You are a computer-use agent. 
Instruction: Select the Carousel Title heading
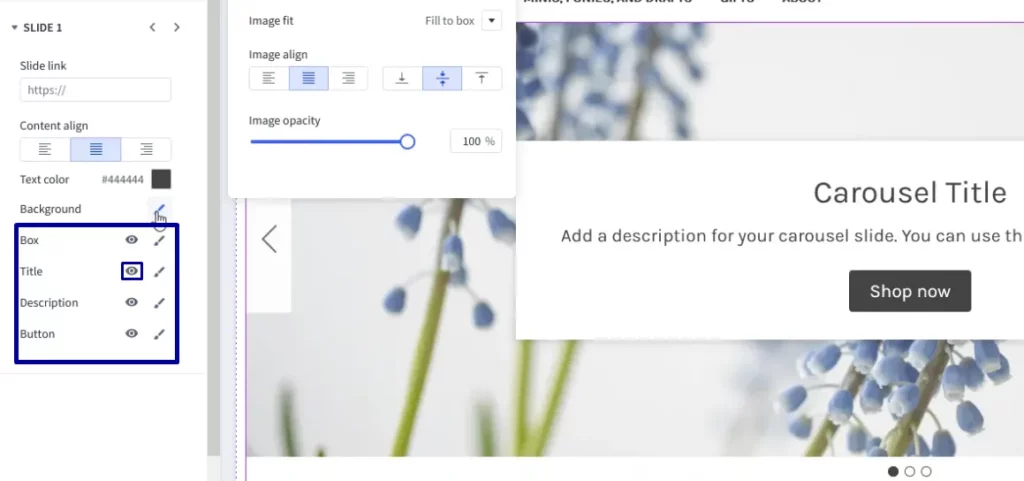point(910,193)
